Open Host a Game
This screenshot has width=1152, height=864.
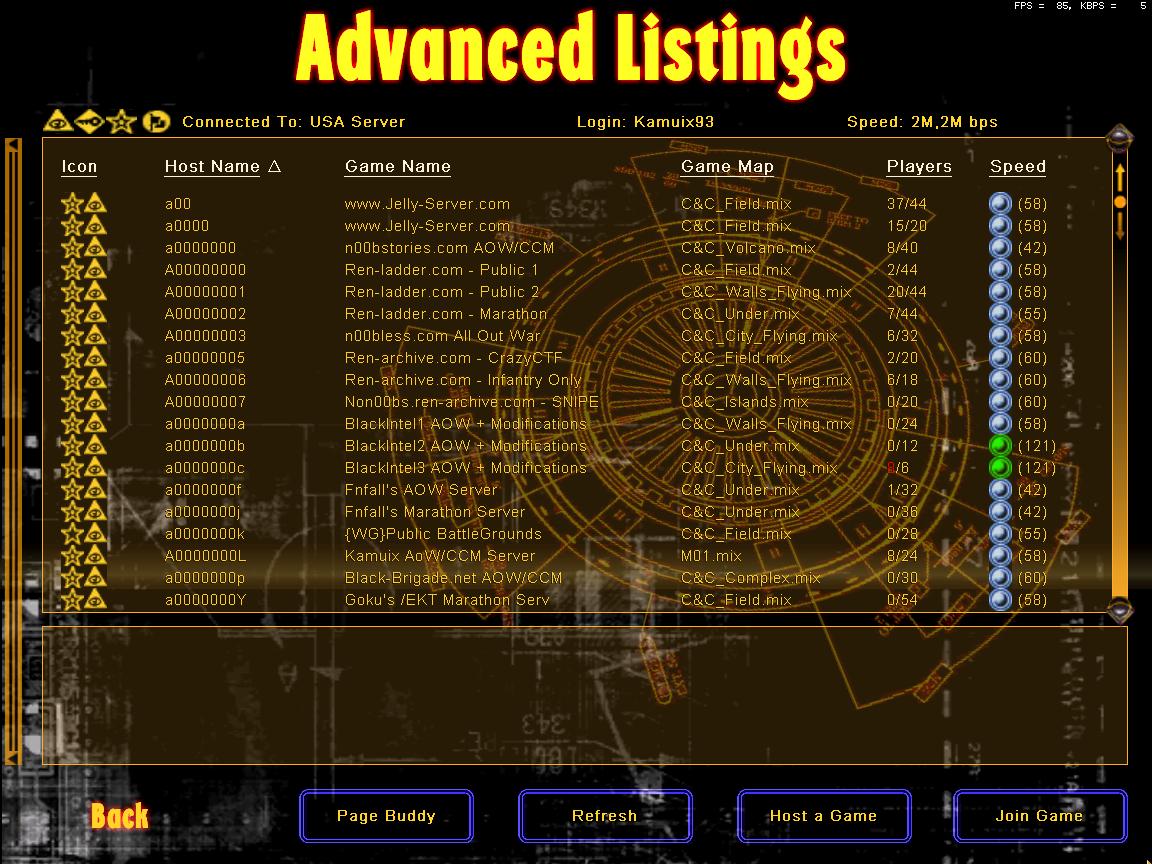point(823,816)
